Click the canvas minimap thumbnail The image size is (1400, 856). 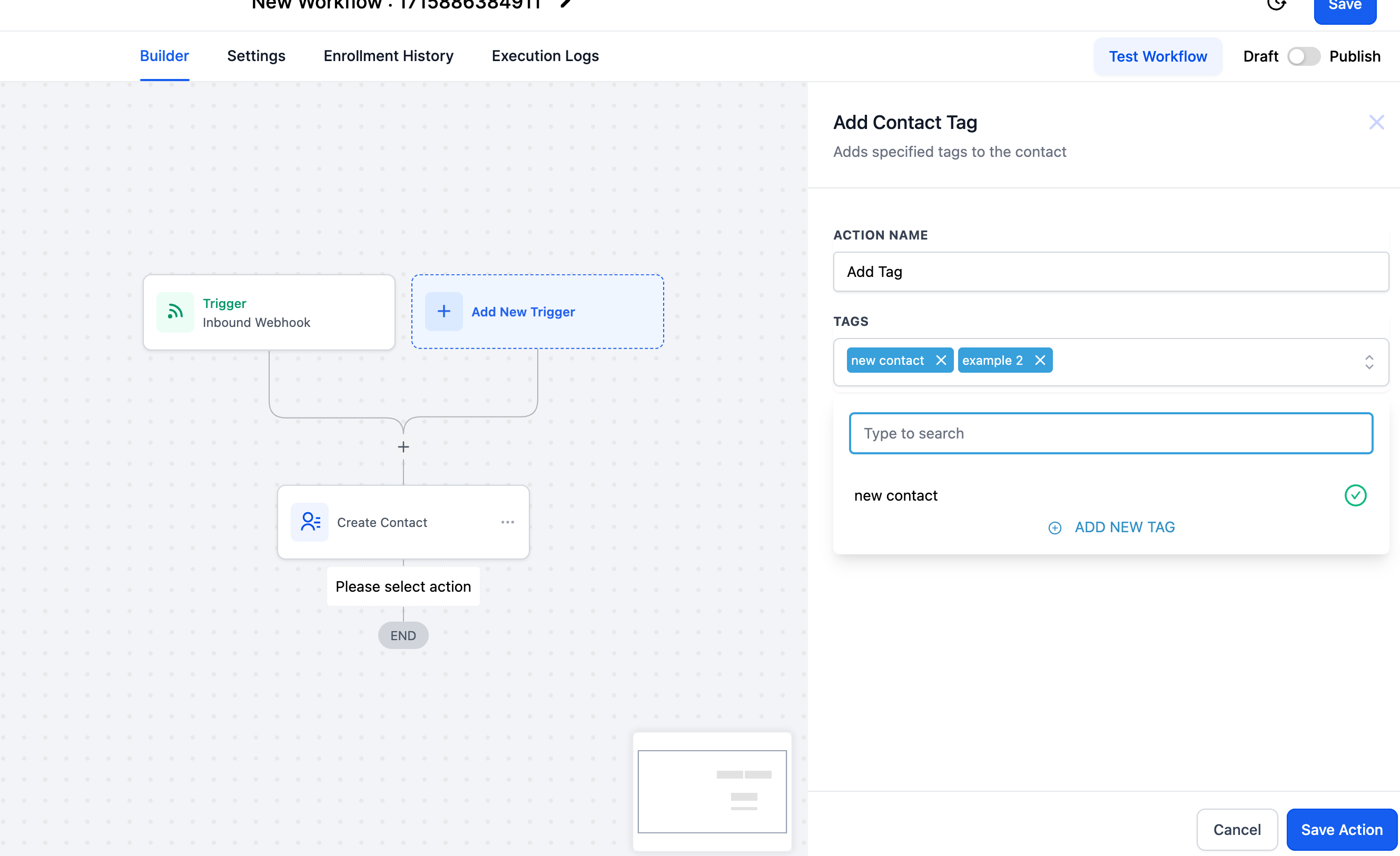pyautogui.click(x=712, y=791)
